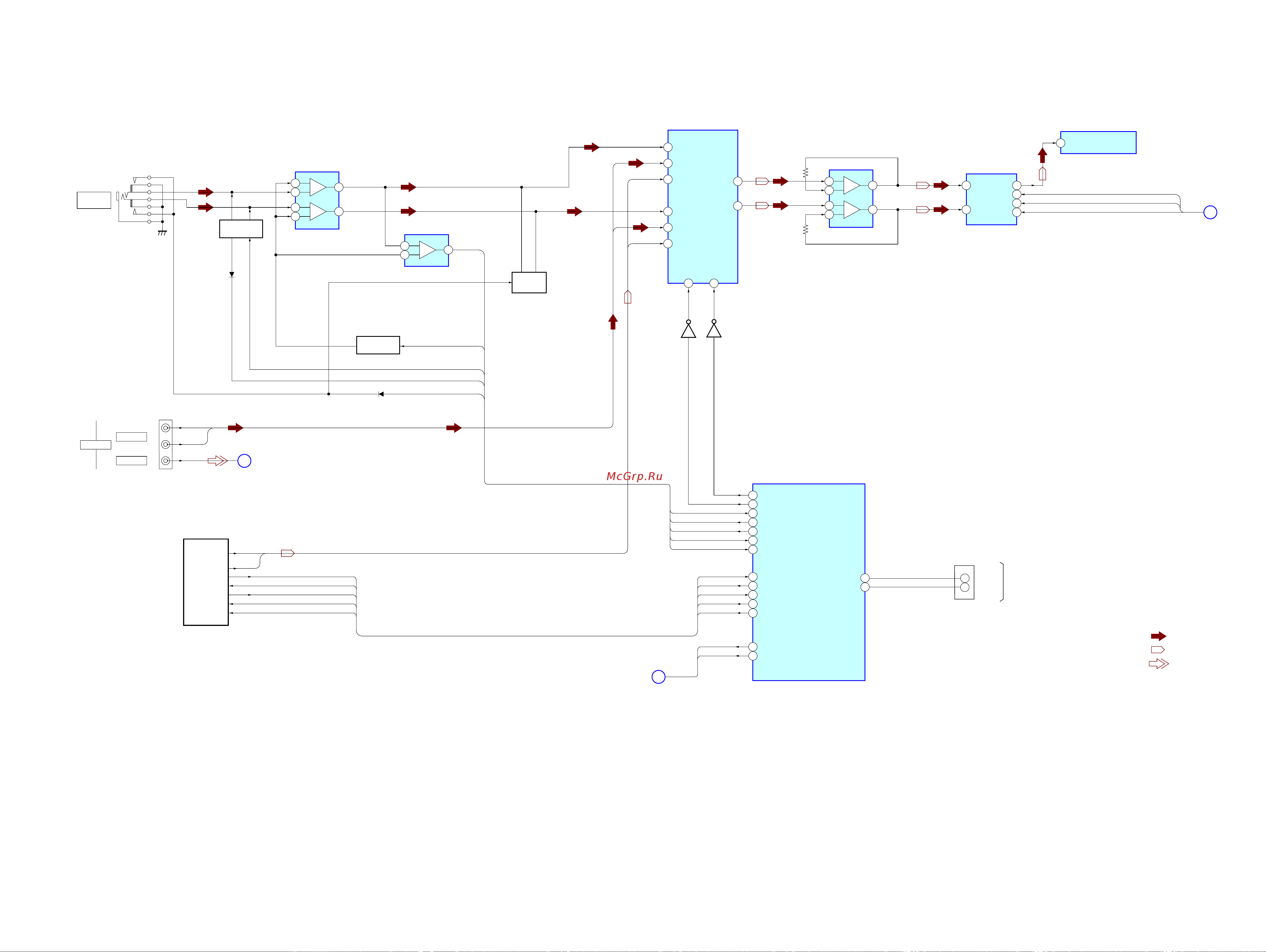Click the upward solid arrow below top-right block
This screenshot has height=952, width=1266.
tap(1042, 155)
